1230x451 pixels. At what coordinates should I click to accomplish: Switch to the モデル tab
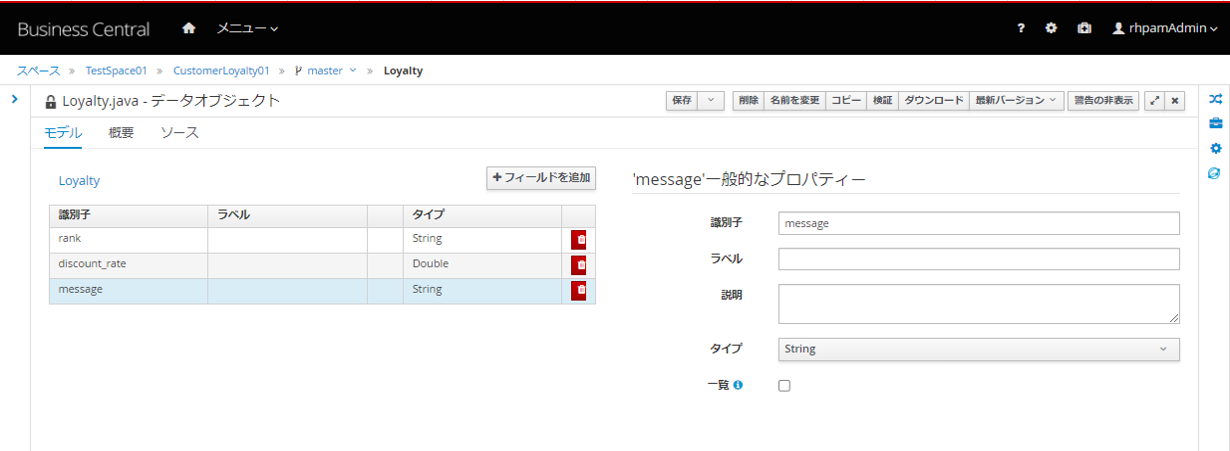click(x=63, y=132)
